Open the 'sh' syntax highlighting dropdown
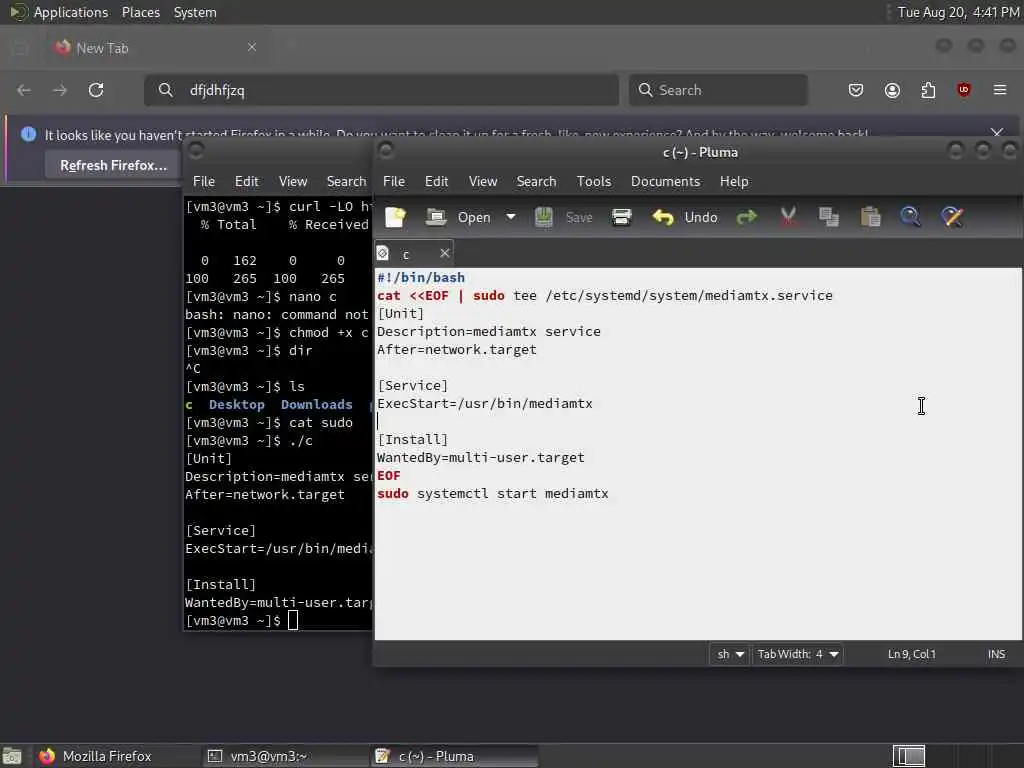Screen dimensions: 1024x768 click(729, 654)
